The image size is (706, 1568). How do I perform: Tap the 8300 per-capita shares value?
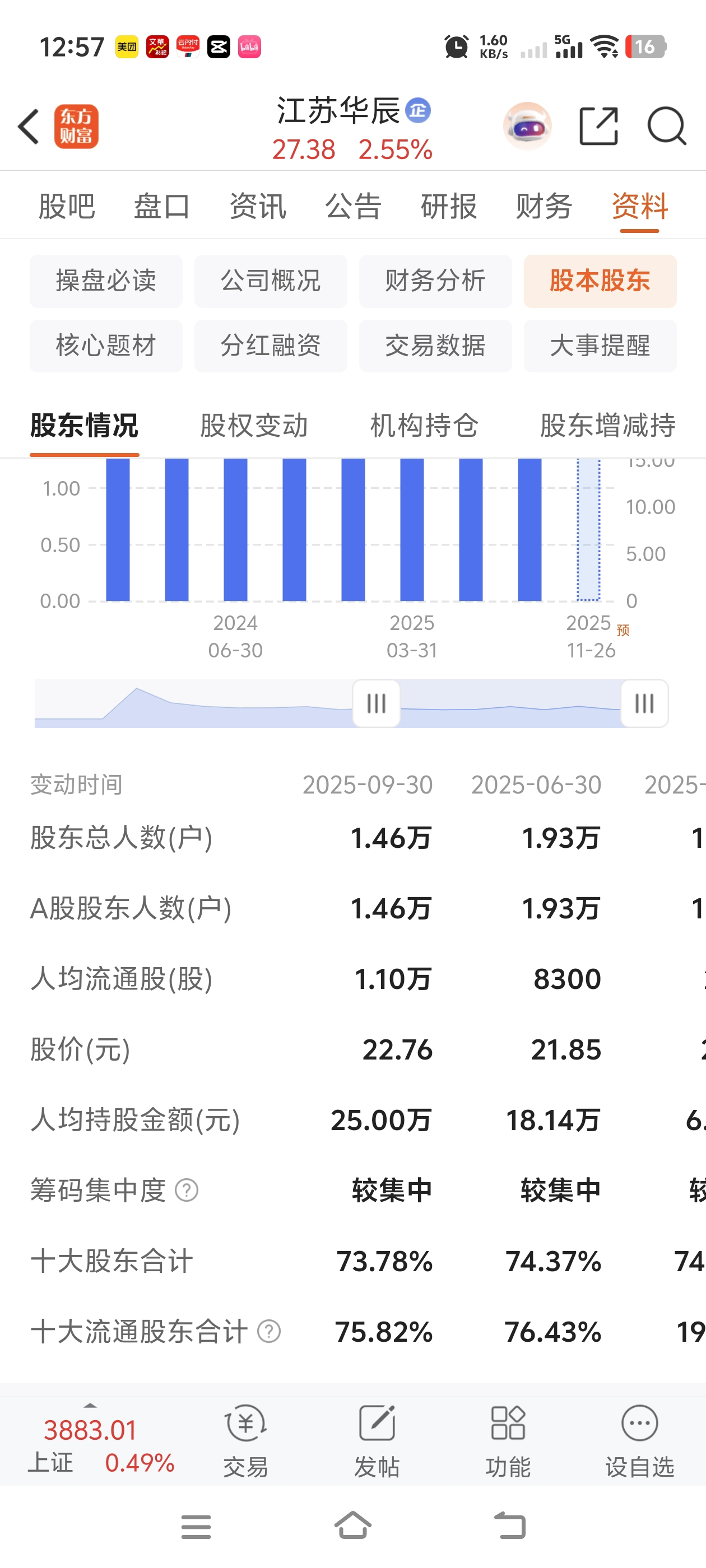coord(567,979)
